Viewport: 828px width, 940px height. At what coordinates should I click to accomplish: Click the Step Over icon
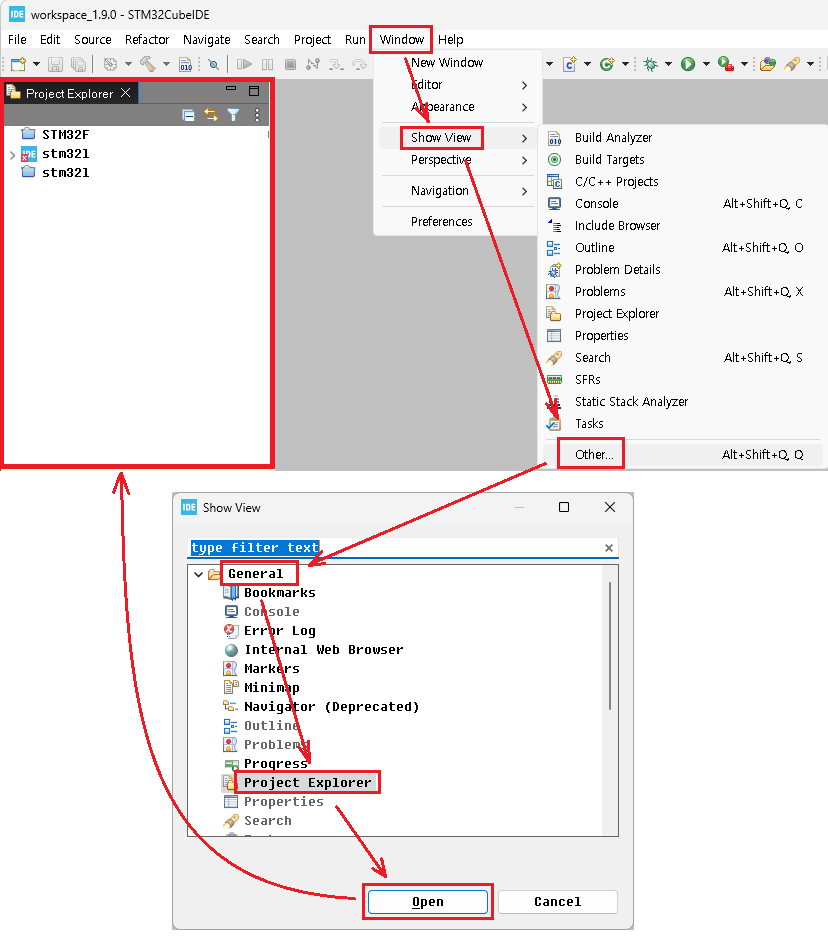pyautogui.click(x=359, y=64)
